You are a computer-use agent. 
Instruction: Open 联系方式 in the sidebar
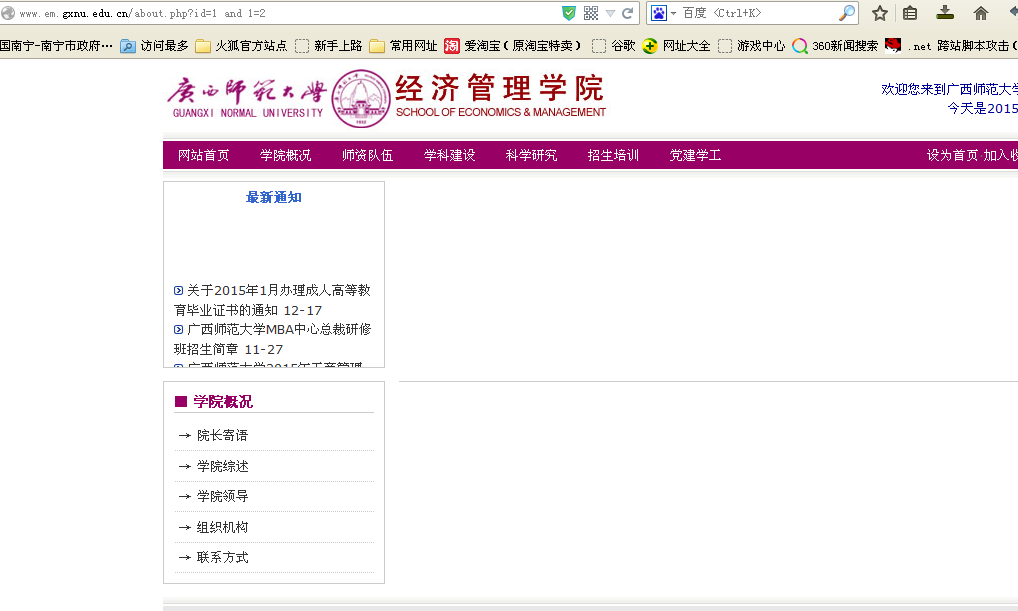pos(223,557)
